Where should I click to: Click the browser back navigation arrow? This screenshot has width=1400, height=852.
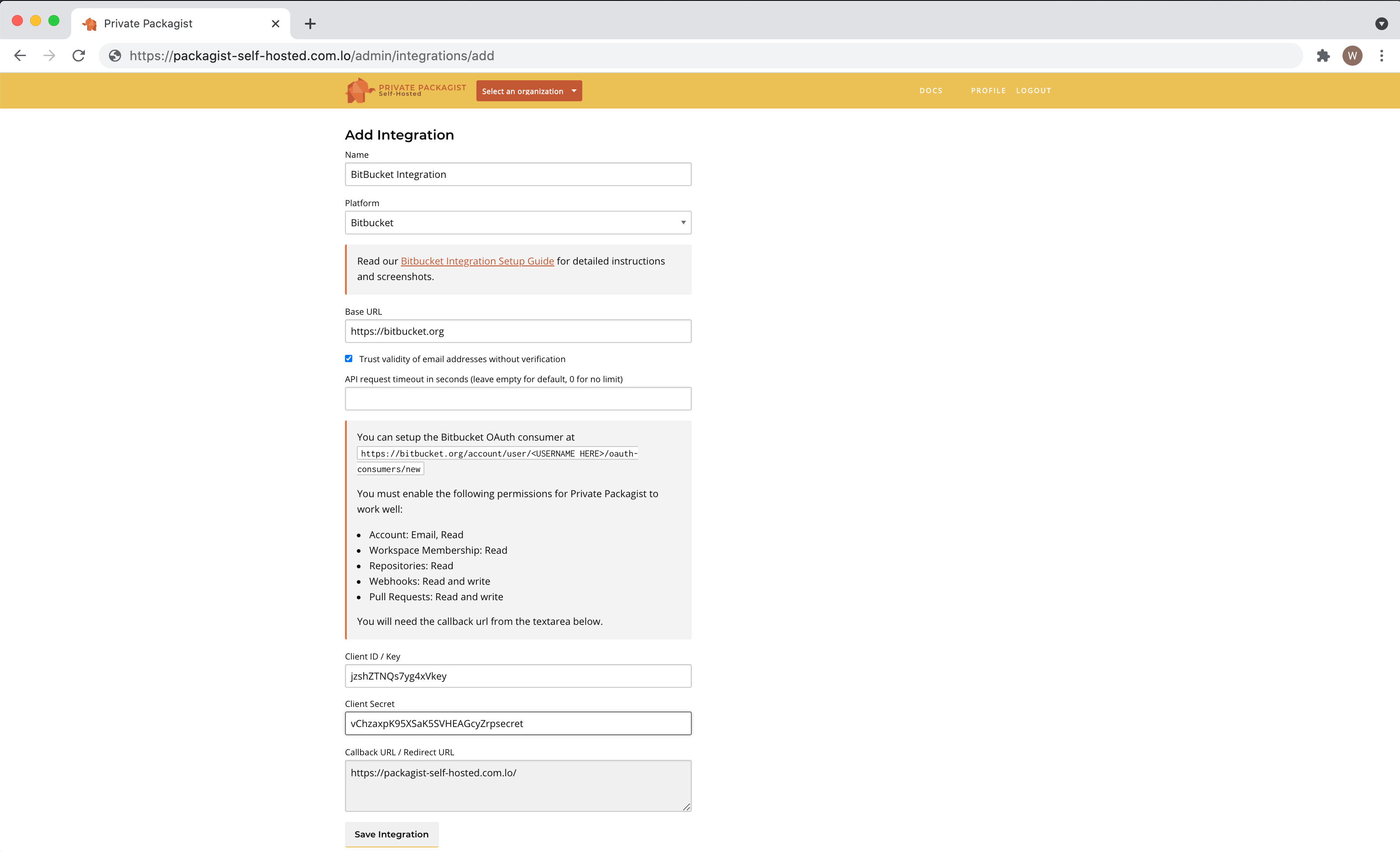point(21,55)
